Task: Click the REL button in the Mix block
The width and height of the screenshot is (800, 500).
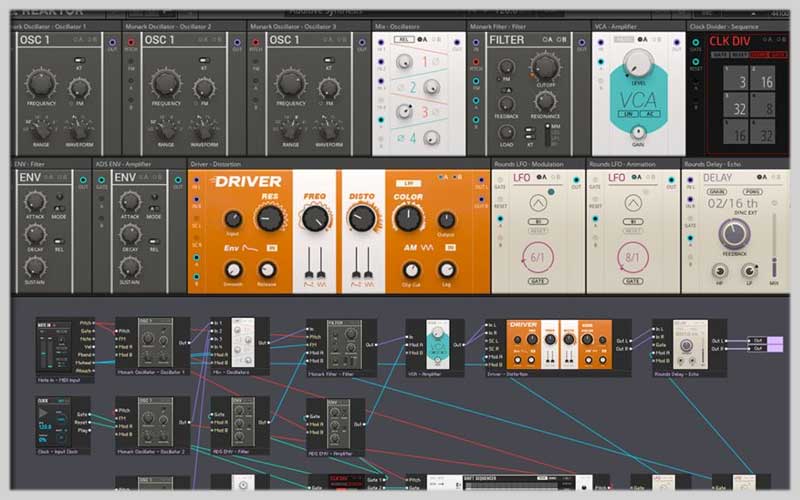Action: coord(404,39)
